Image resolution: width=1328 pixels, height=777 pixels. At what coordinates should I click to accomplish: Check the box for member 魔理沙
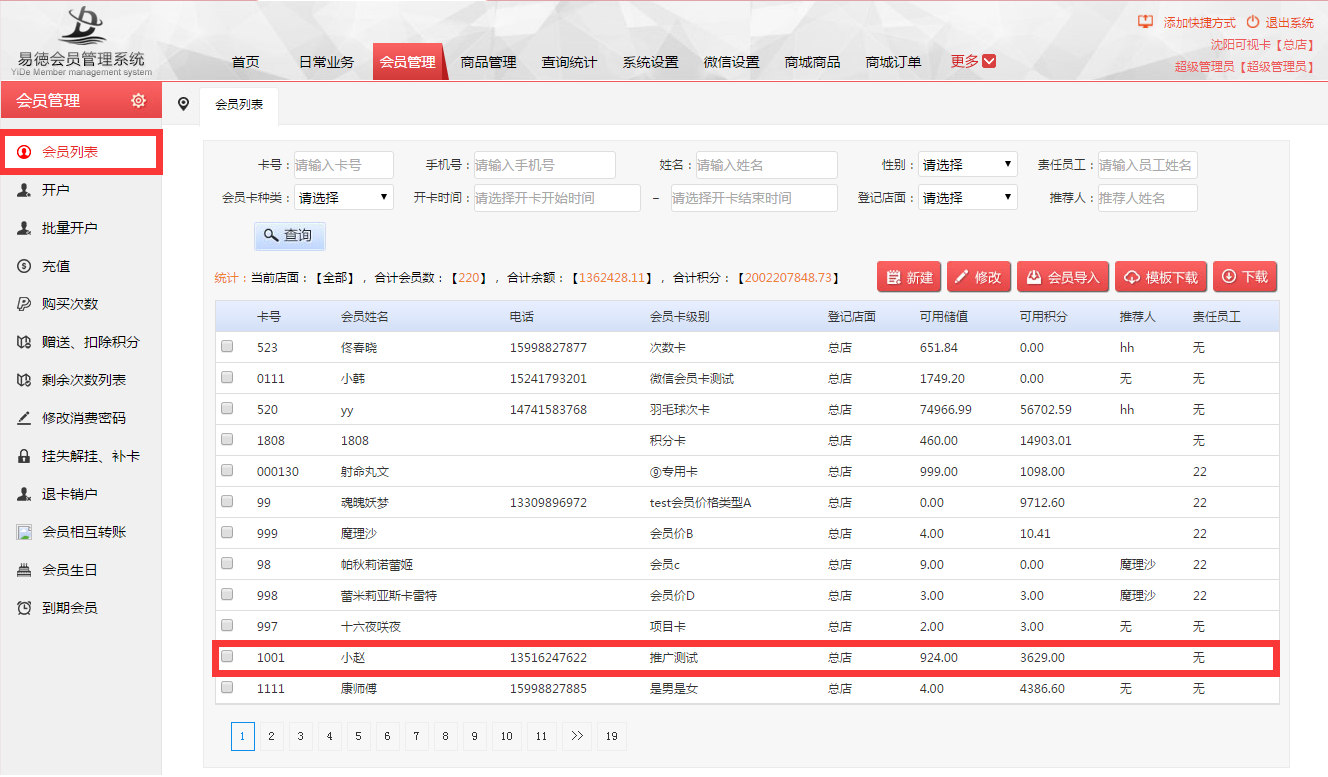[227, 533]
